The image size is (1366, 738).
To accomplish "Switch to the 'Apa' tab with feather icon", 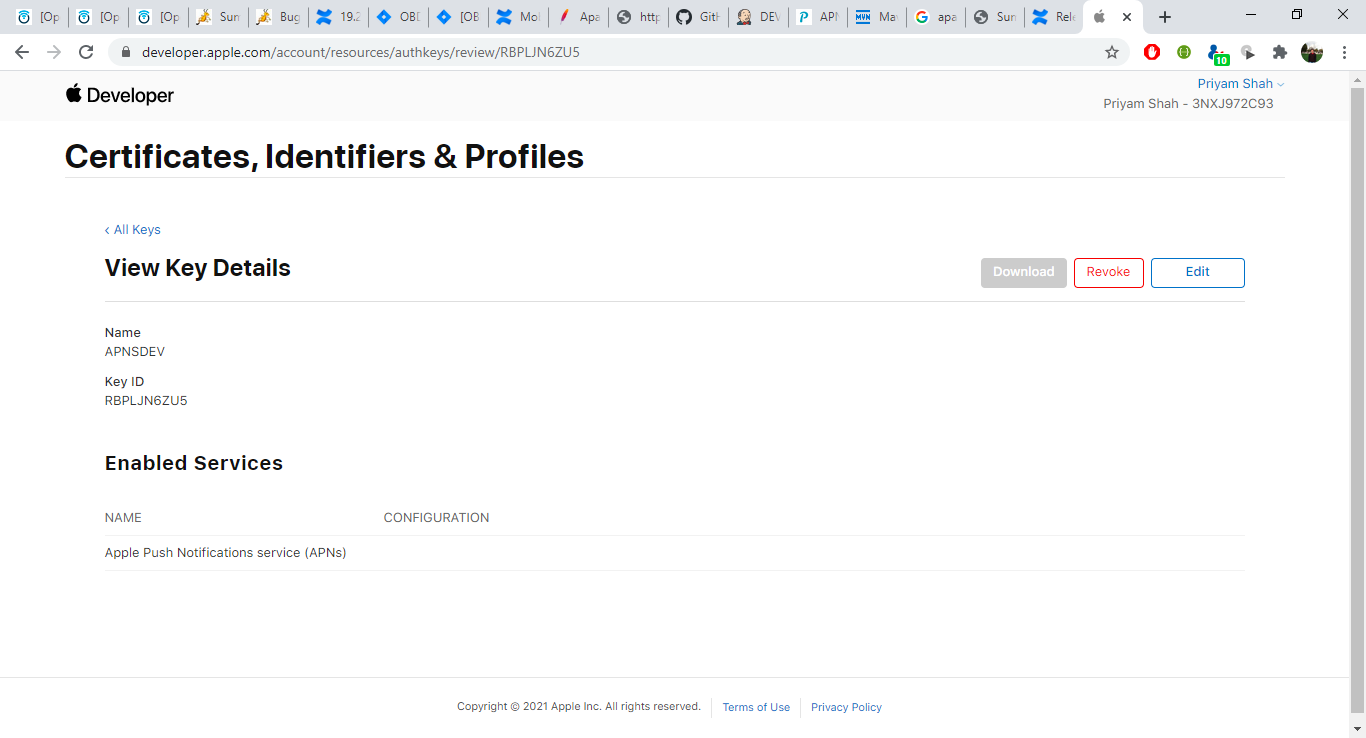I will click(x=577, y=17).
